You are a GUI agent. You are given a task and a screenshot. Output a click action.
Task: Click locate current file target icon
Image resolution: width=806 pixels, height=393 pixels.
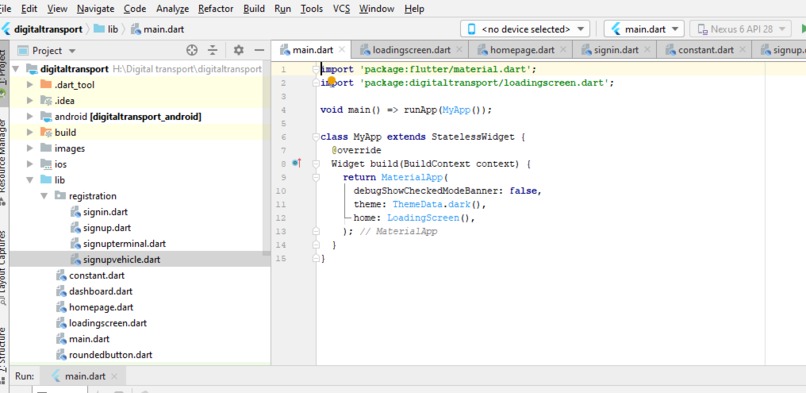(x=192, y=50)
